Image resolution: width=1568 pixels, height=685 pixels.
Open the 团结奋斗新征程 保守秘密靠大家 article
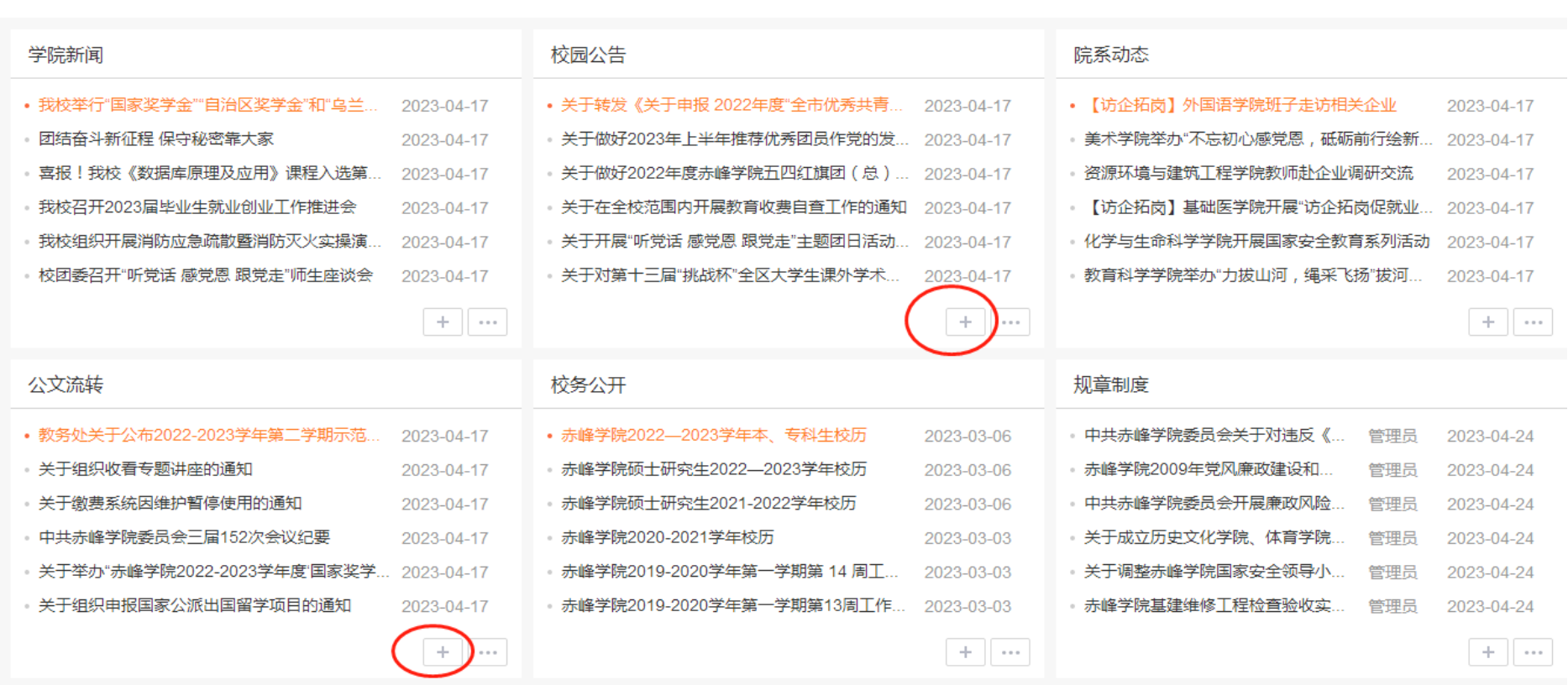[156, 139]
